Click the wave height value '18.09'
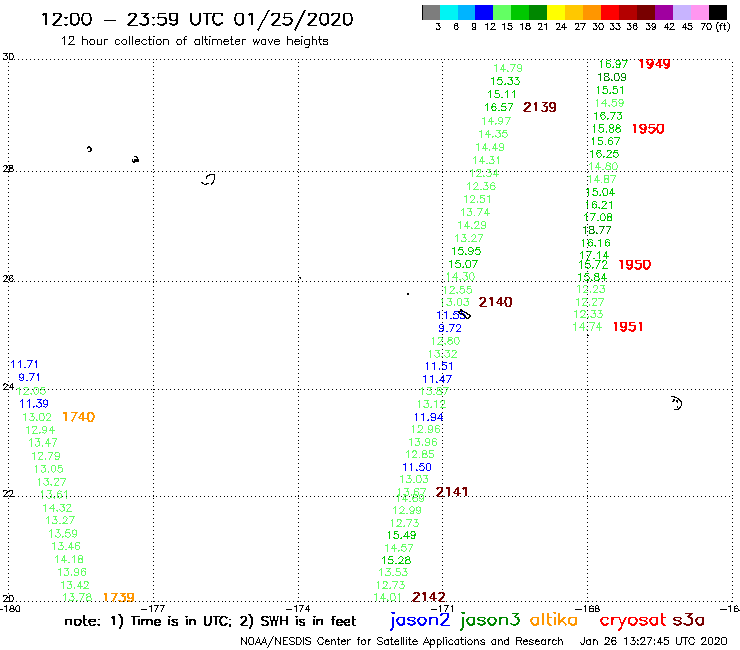The image size is (740, 650). pos(612,77)
